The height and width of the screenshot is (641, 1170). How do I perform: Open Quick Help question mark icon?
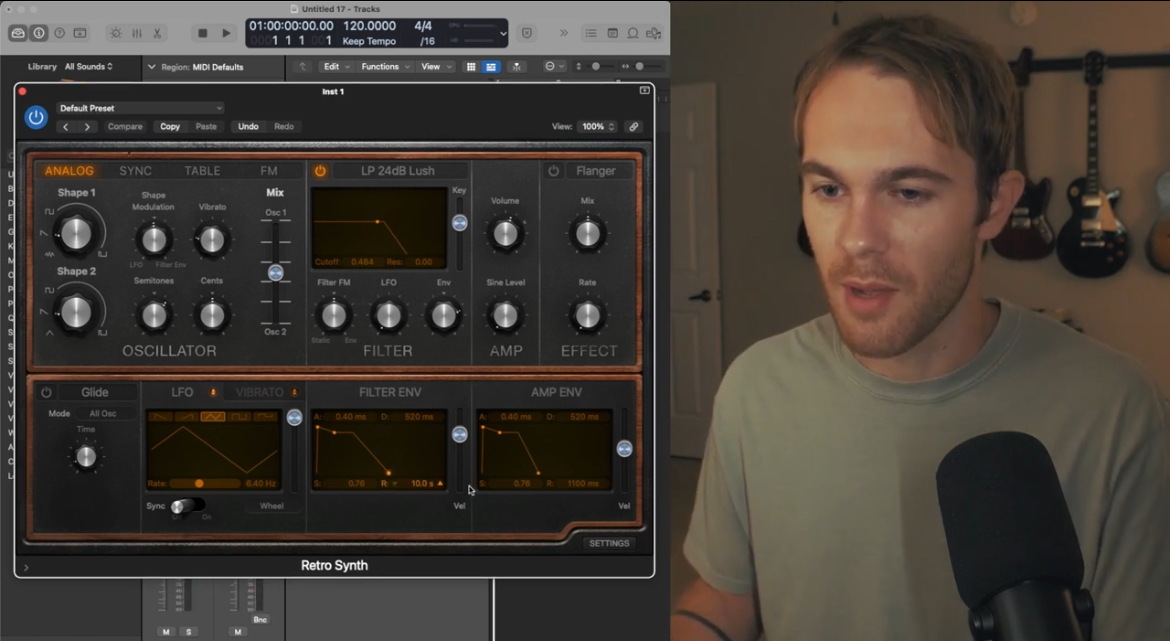[x=60, y=33]
